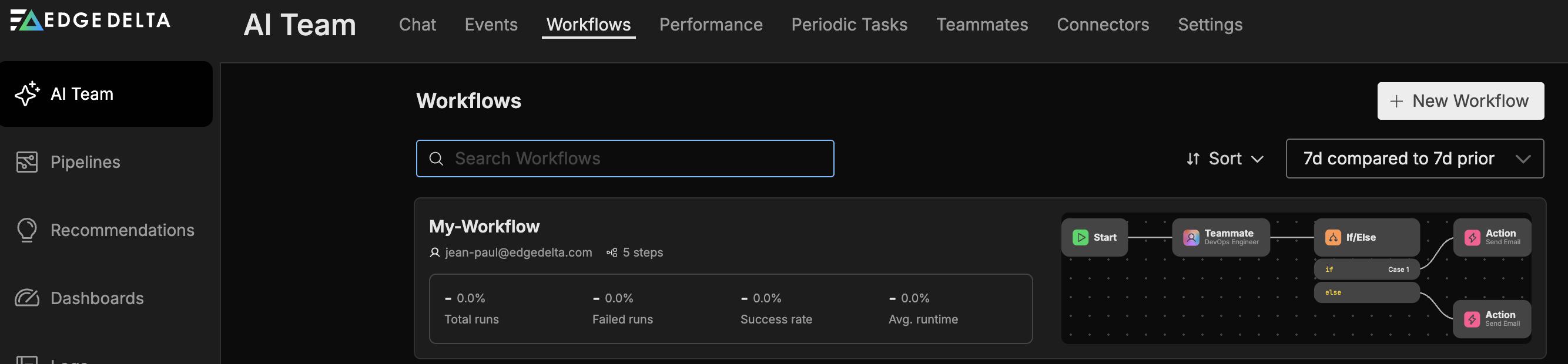Click the bottom Send Email action icon

tap(1471, 319)
